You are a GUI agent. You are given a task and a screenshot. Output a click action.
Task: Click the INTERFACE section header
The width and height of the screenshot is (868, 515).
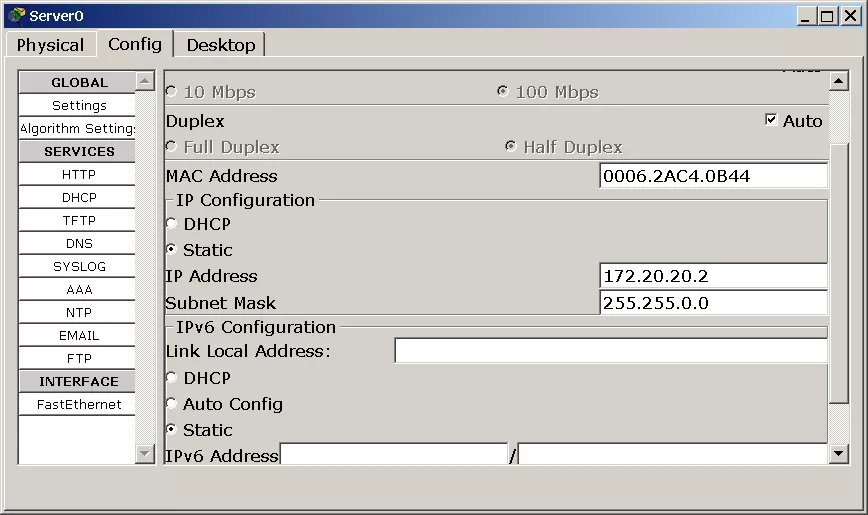point(77,381)
